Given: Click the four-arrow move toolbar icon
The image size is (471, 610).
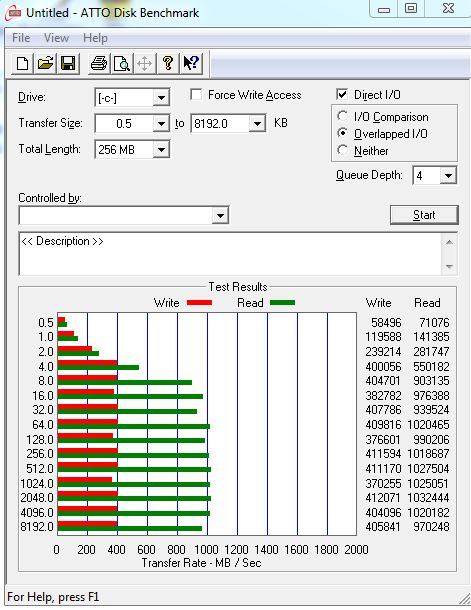Looking at the screenshot, I should (144, 63).
